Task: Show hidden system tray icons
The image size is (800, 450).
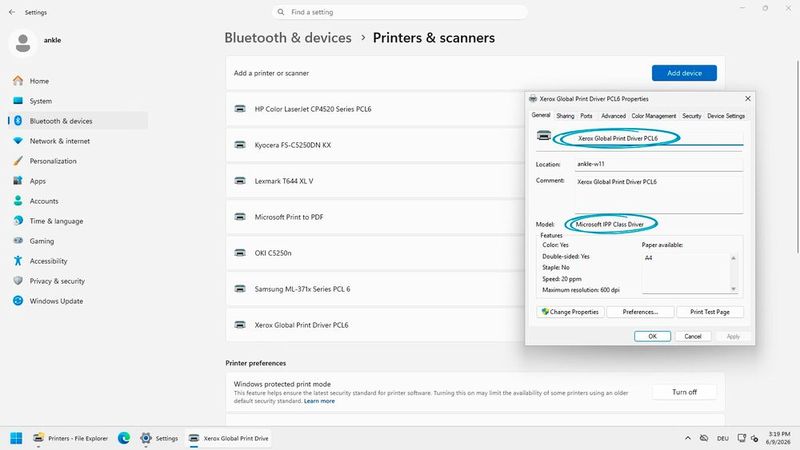Action: [x=688, y=438]
